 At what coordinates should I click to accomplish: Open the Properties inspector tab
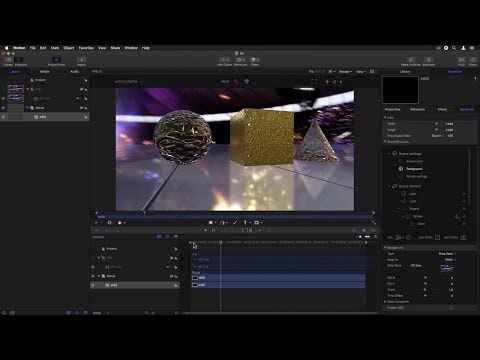(x=393, y=109)
